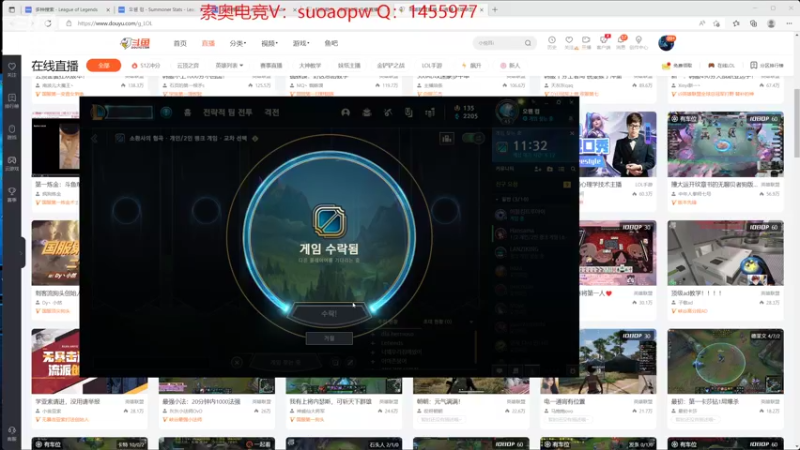
Task: Open the followed heart icon in Douyu header
Action: pos(569,42)
